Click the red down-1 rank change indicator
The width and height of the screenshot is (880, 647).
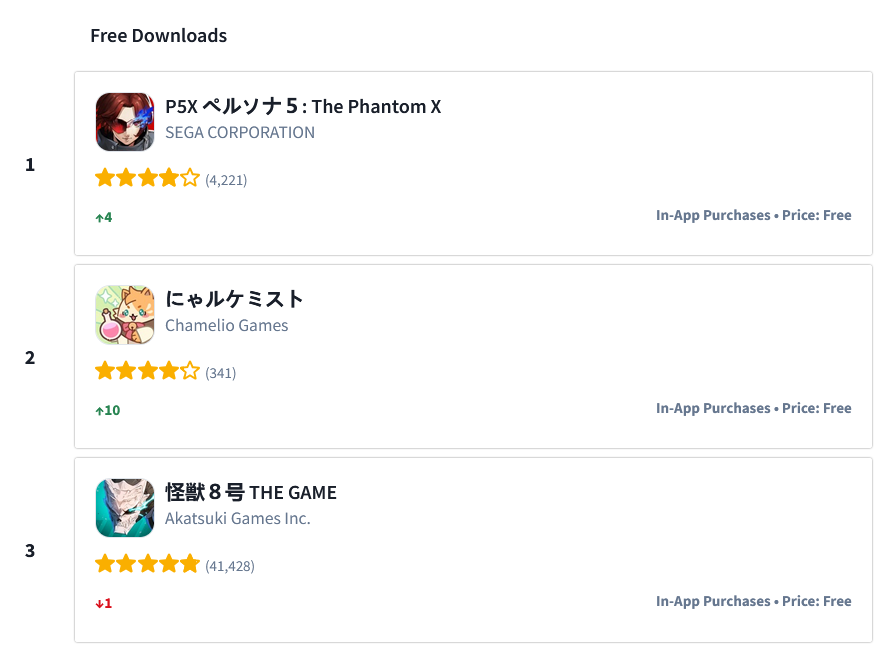[x=104, y=603]
